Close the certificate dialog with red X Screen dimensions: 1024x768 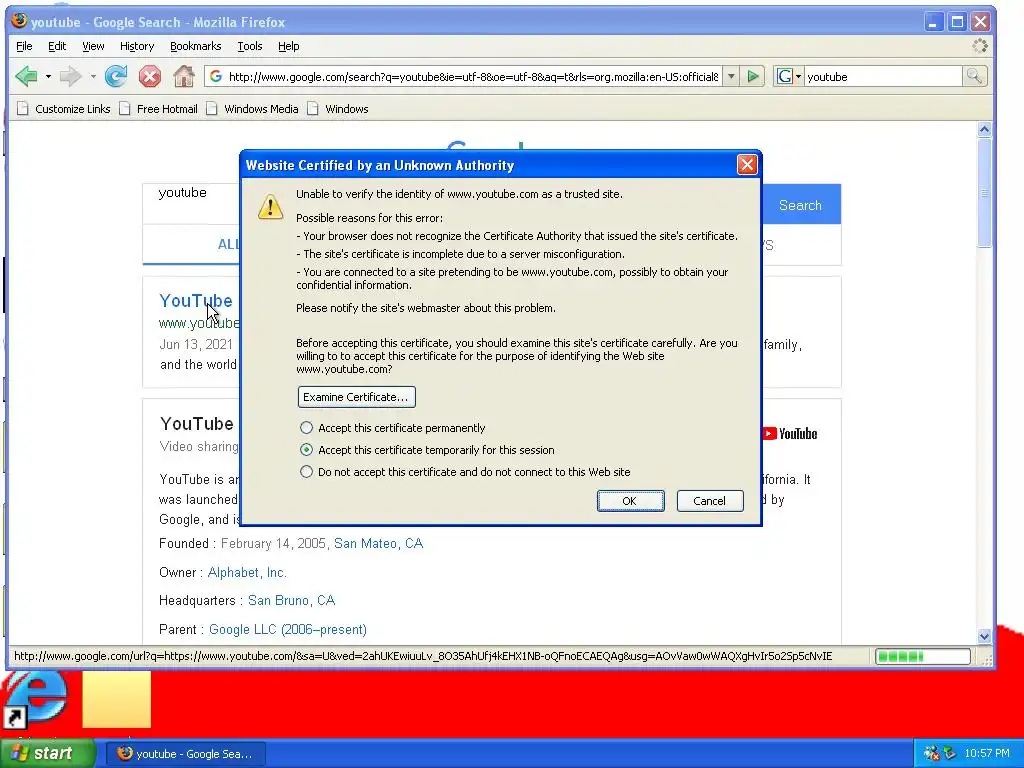[747, 165]
